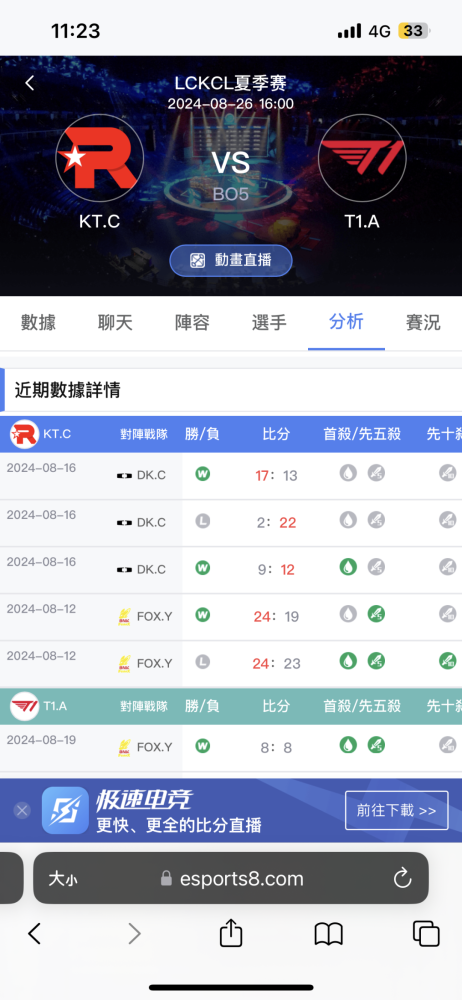Click FOX.Y team logo in 24:19 row
The width and height of the screenshot is (462, 1000).
pos(125,617)
